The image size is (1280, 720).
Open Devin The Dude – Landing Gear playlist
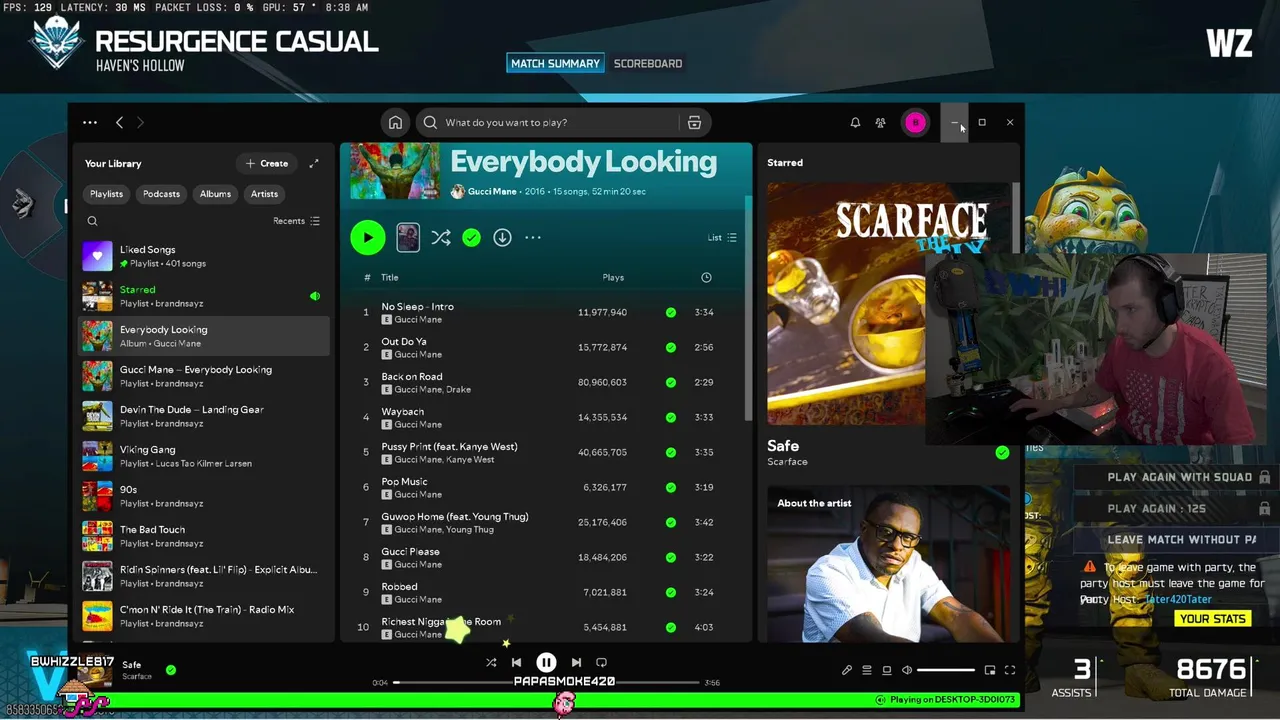tap(204, 416)
